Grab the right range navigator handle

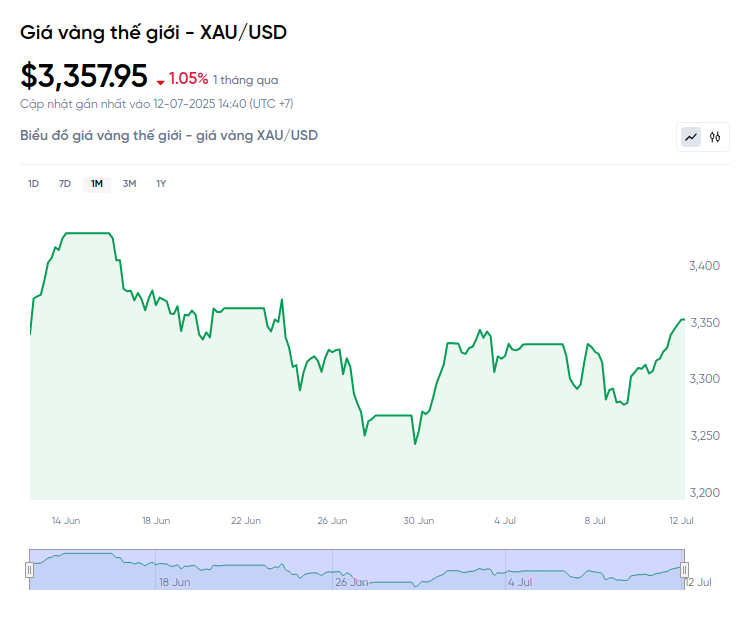point(685,570)
